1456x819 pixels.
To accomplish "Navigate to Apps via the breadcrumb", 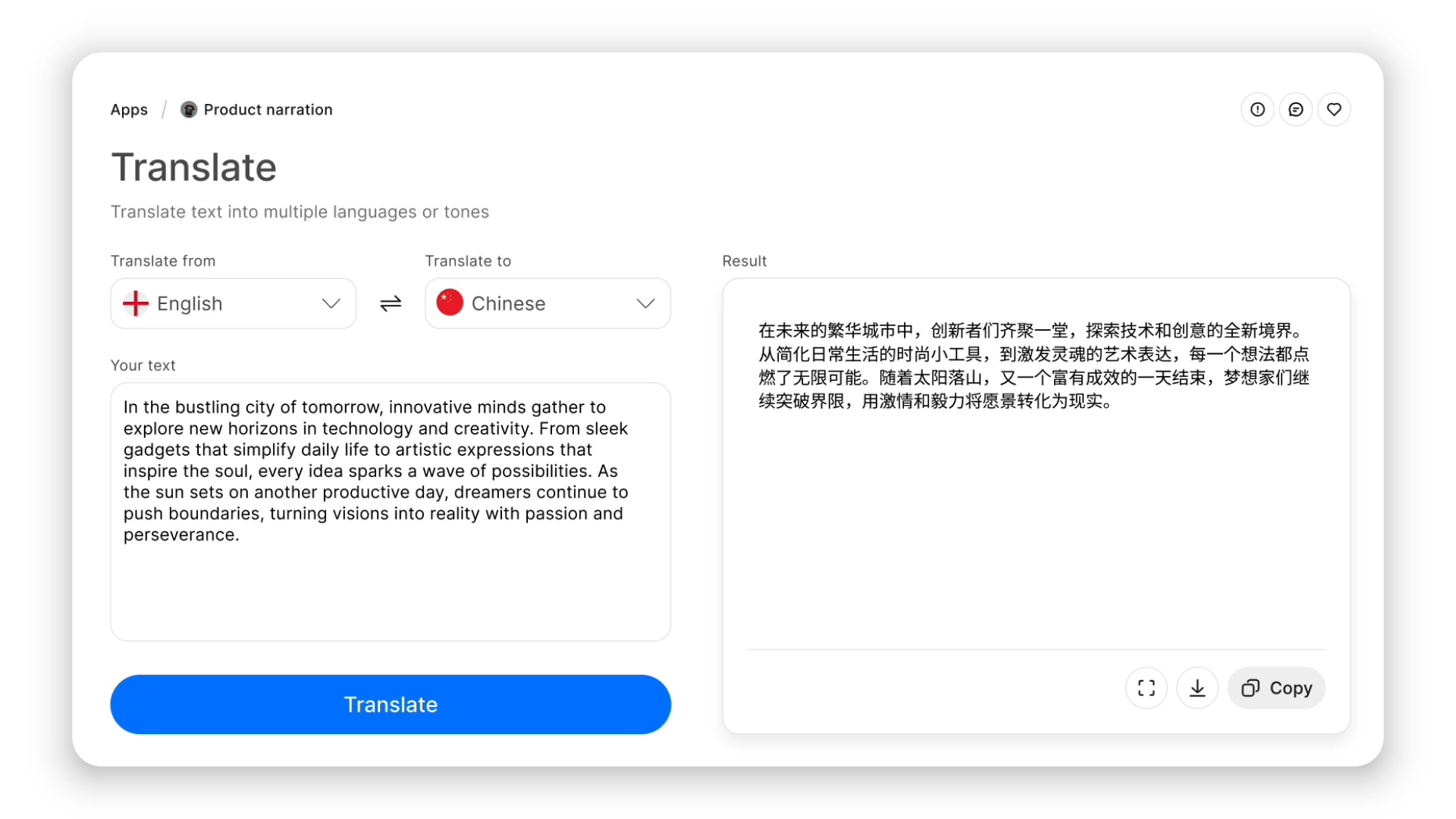I will (129, 109).
